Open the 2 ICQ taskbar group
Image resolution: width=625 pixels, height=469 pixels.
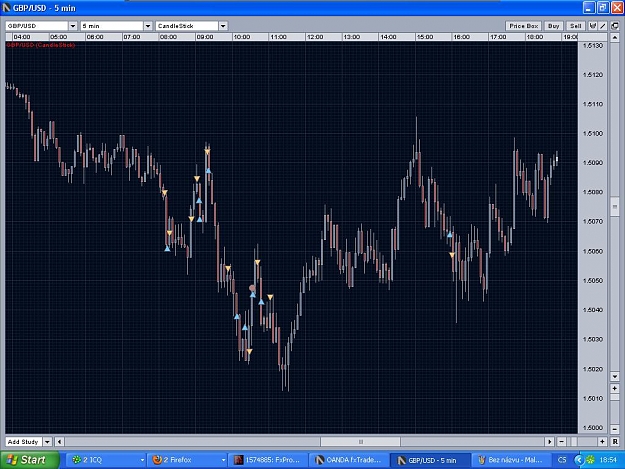[106, 460]
